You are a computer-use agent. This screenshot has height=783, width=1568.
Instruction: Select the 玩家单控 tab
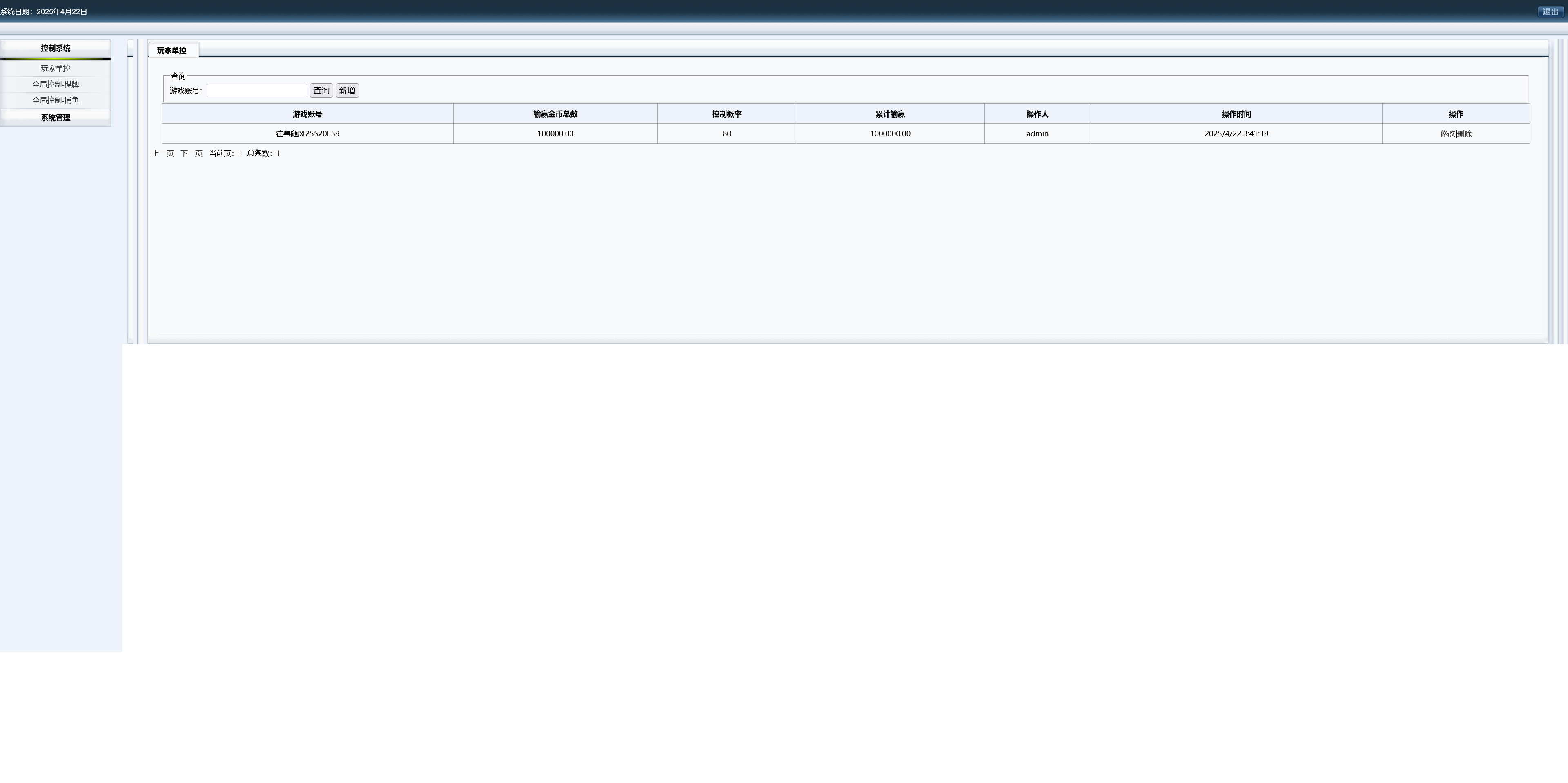tap(172, 51)
